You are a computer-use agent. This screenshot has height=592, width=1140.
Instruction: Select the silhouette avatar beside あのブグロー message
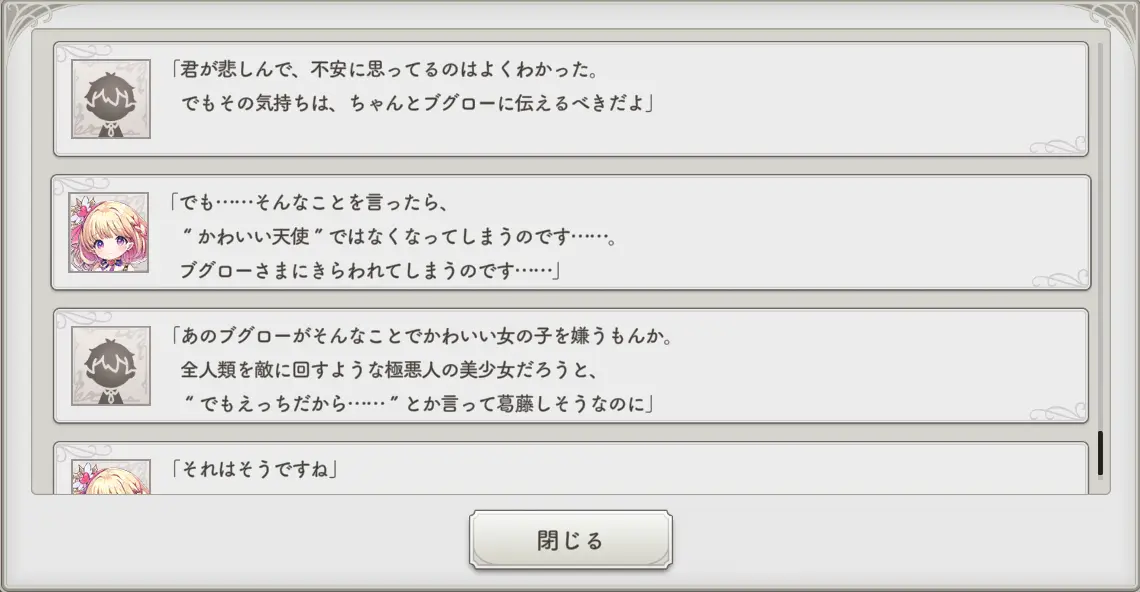click(111, 366)
